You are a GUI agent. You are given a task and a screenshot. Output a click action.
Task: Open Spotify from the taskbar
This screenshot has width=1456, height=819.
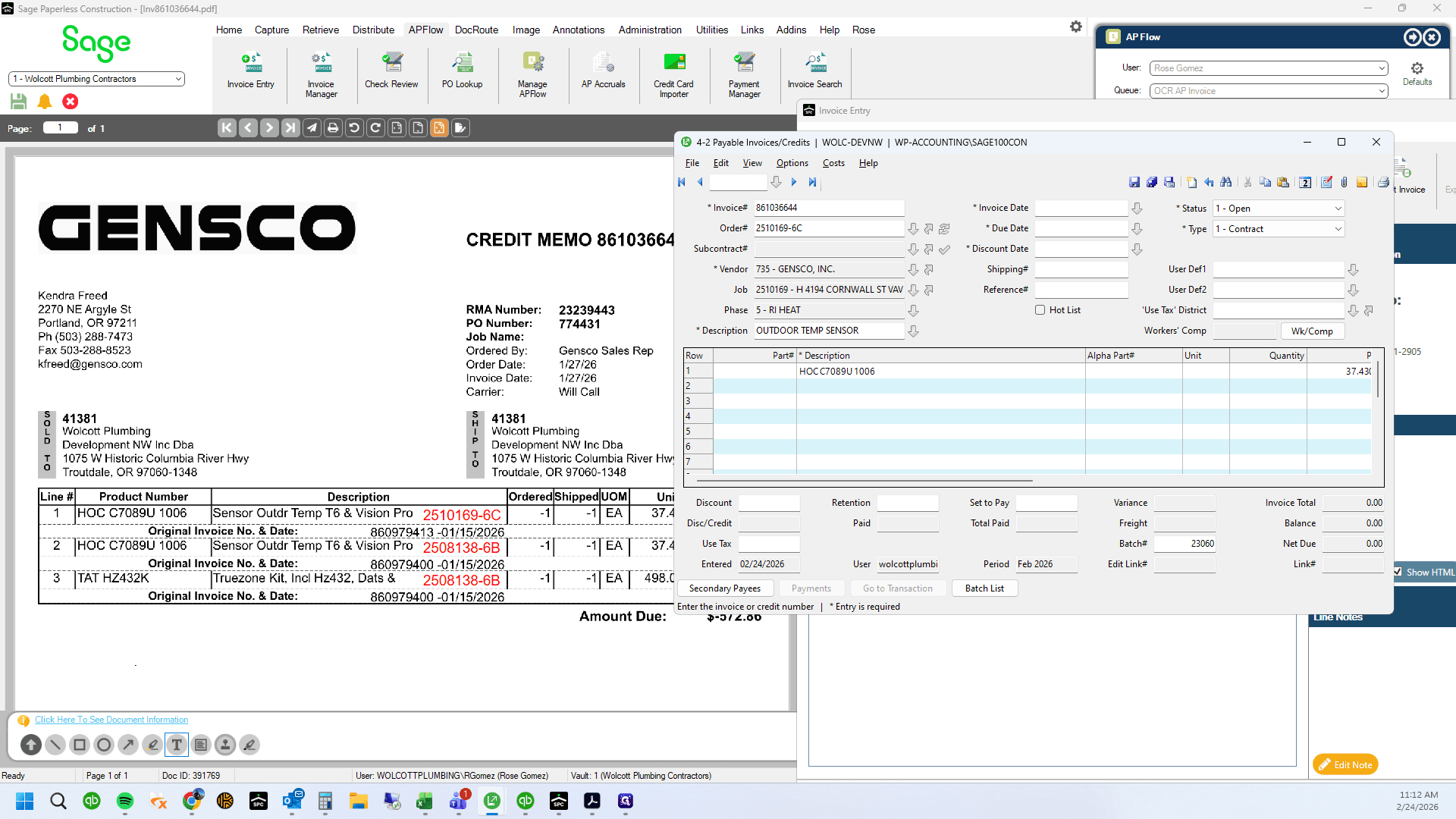tap(125, 801)
